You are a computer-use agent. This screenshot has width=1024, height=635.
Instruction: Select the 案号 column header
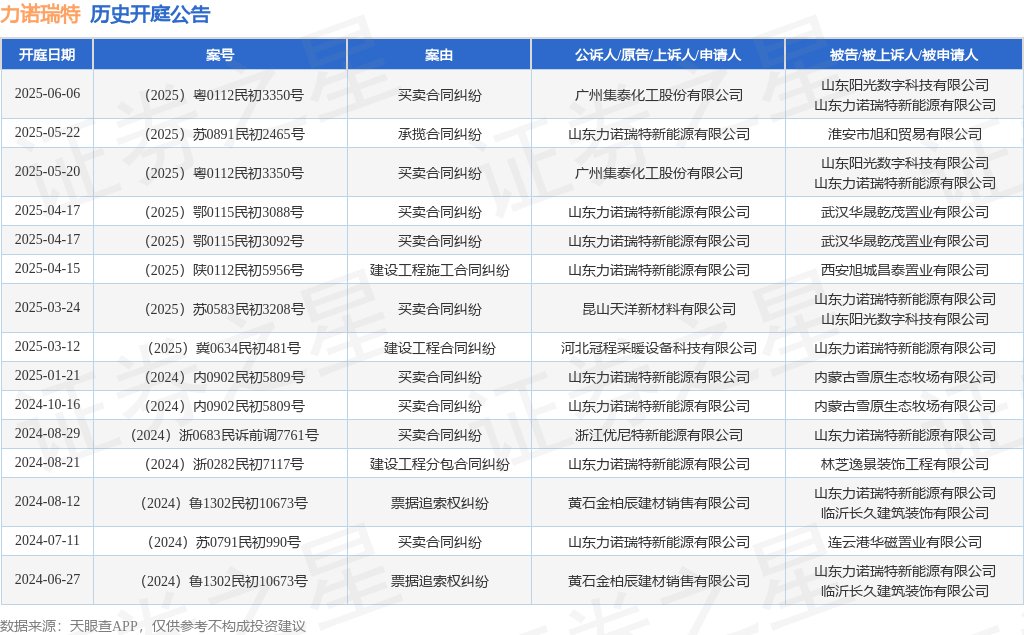click(x=220, y=55)
